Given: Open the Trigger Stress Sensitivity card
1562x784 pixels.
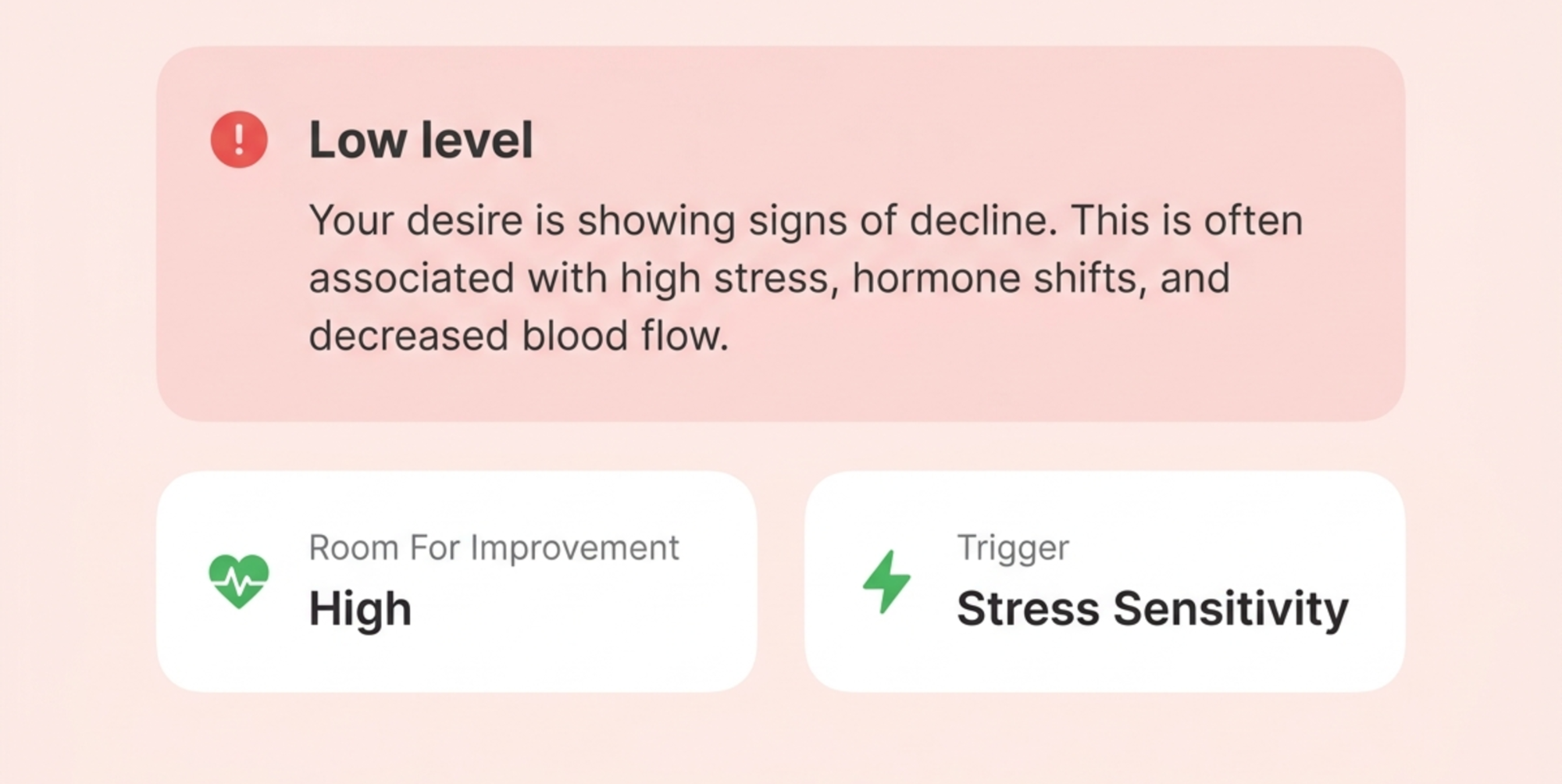Looking at the screenshot, I should (1105, 581).
